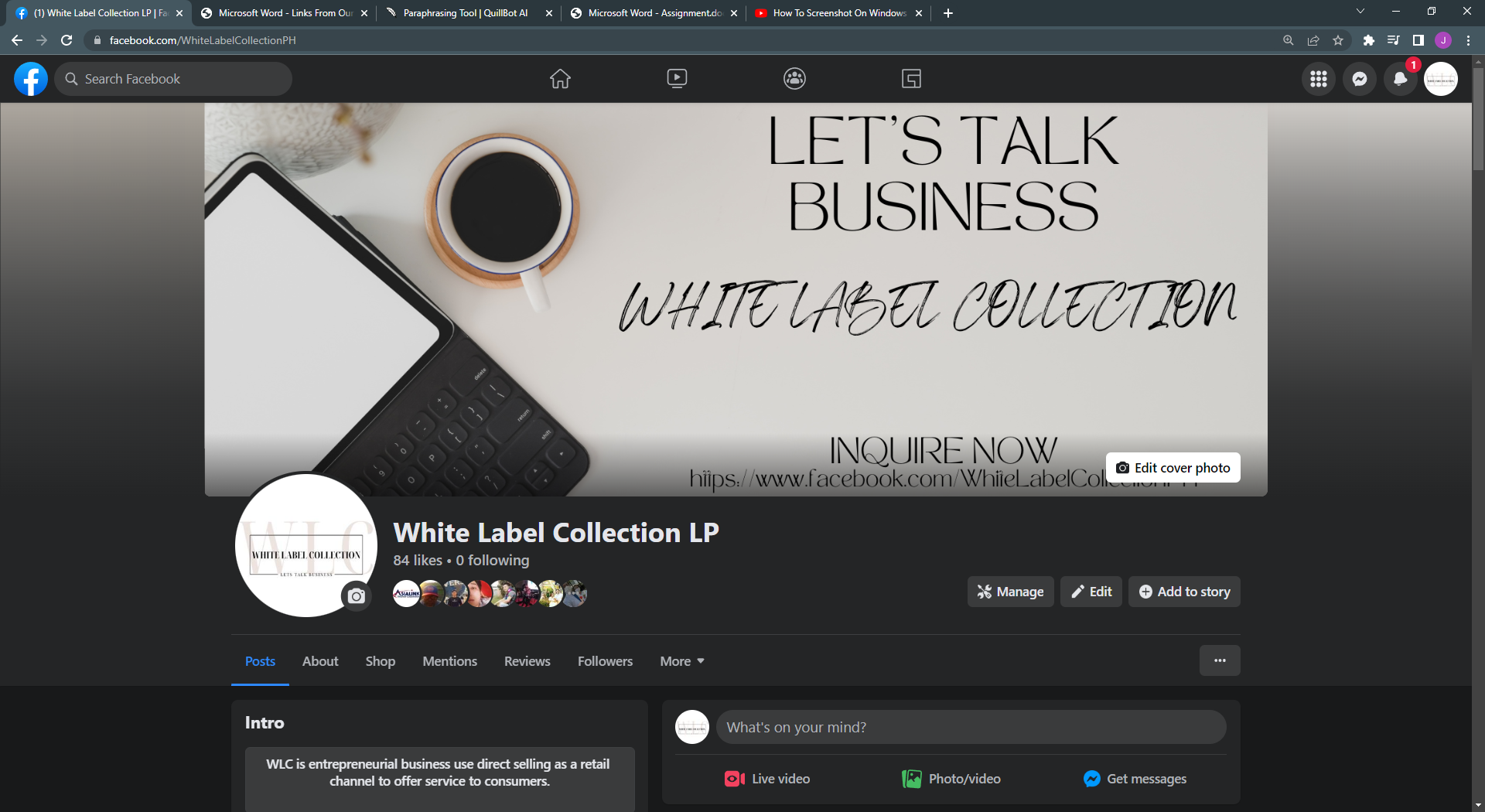Open Messenger chats icon
Image resolution: width=1485 pixels, height=812 pixels.
point(1360,79)
